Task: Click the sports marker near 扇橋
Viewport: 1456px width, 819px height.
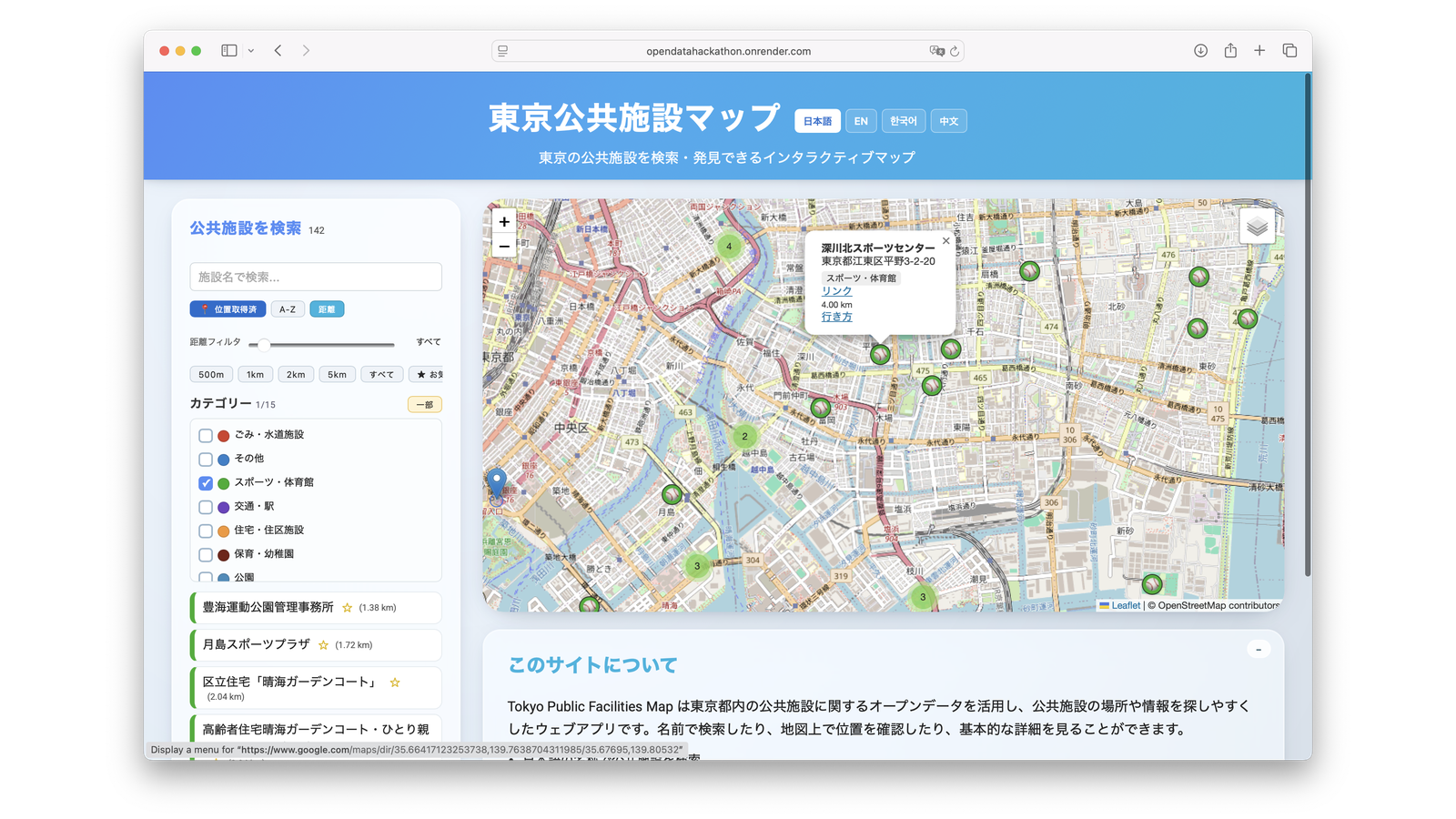Action: (1029, 270)
